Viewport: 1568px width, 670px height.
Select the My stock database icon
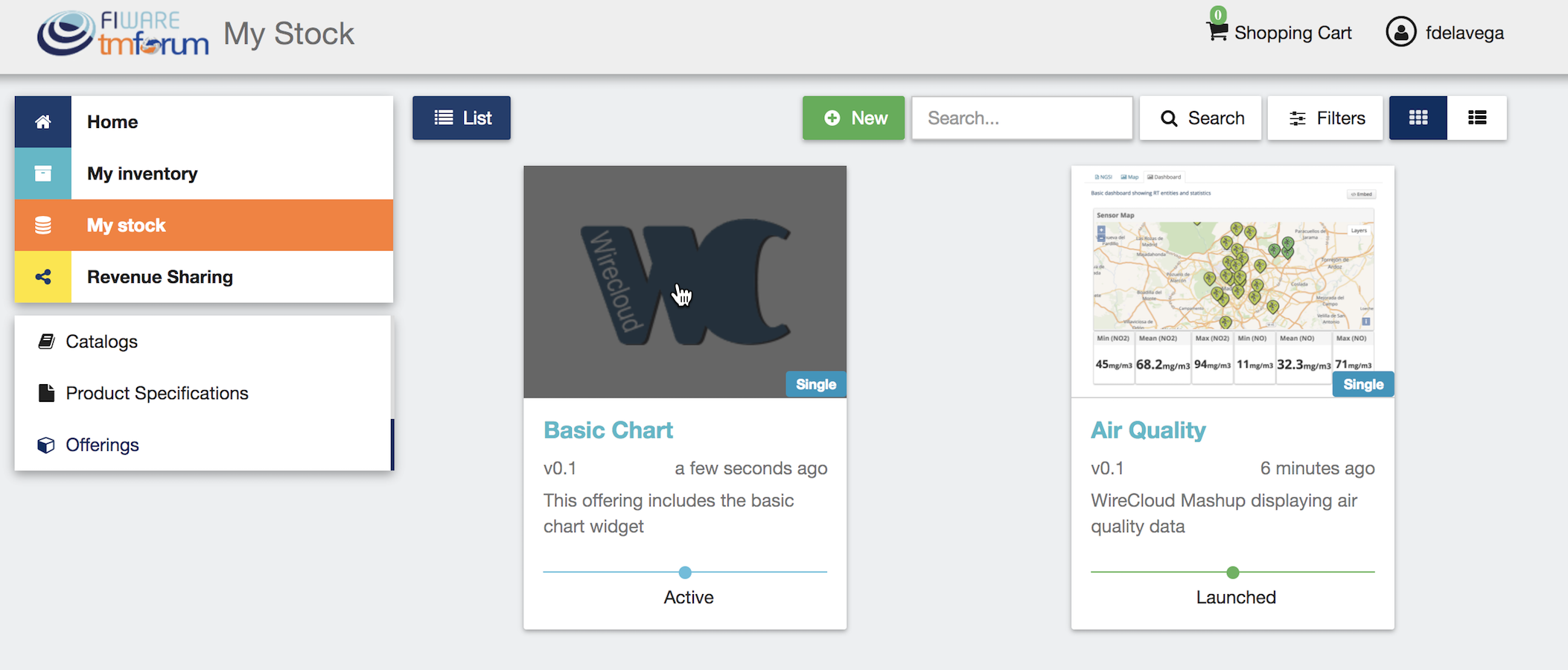(43, 225)
